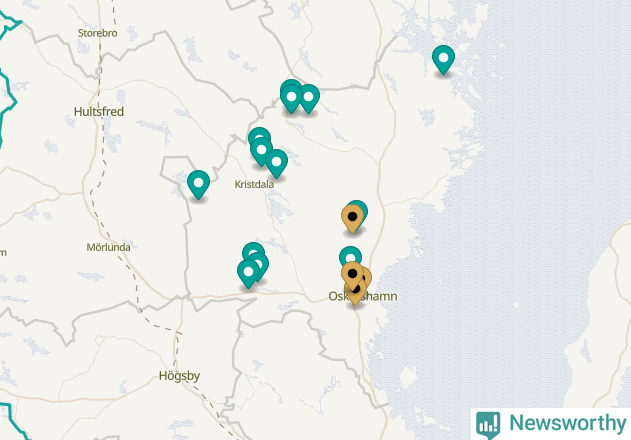This screenshot has width=631, height=440.
Task: Click the teal pin just above Kristdala label
Action: 276,163
